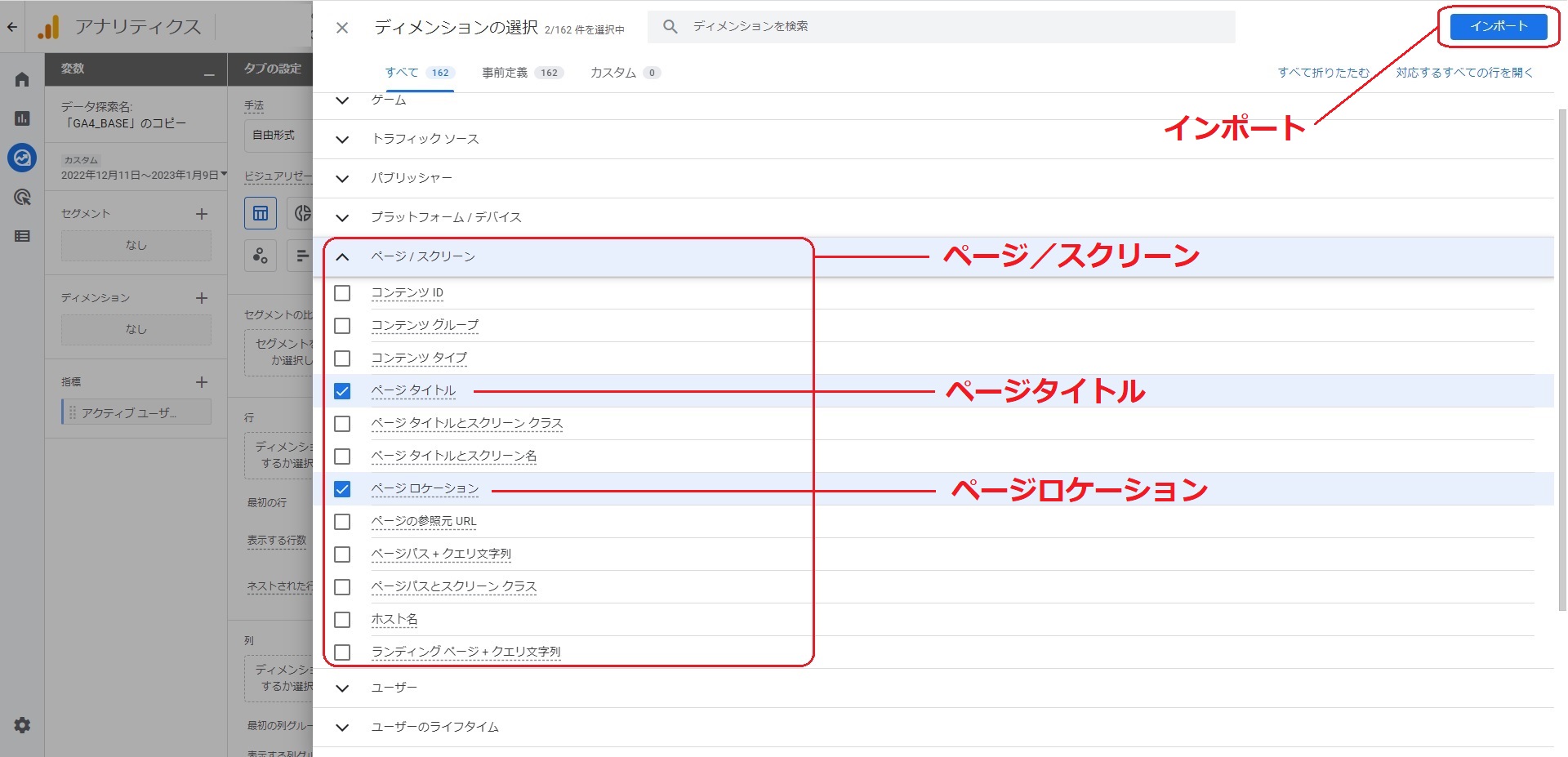Screen dimensions: 1568x757
Task: Check ランディング ページ + クエリ文字列 checkbox
Action: tap(342, 652)
